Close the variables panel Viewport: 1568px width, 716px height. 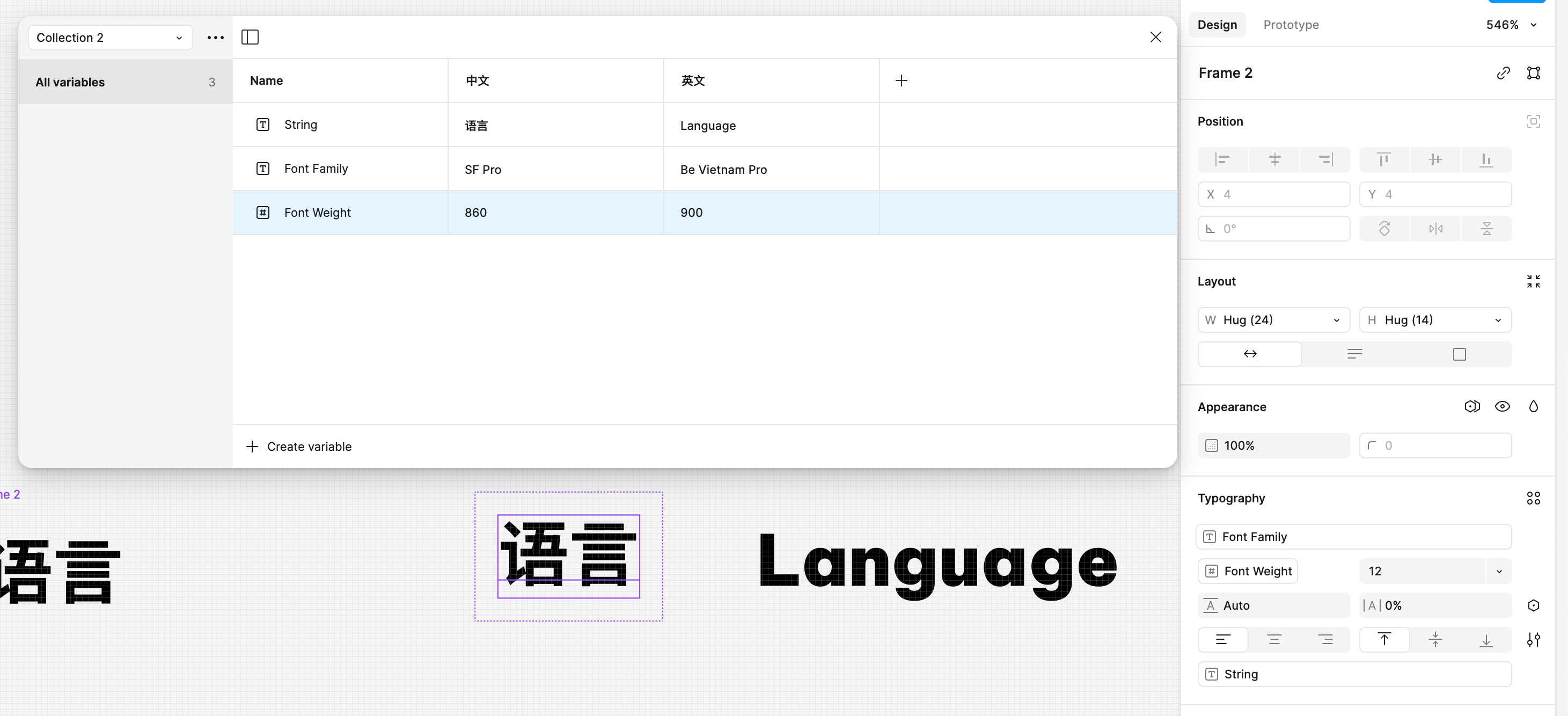pyautogui.click(x=1155, y=37)
